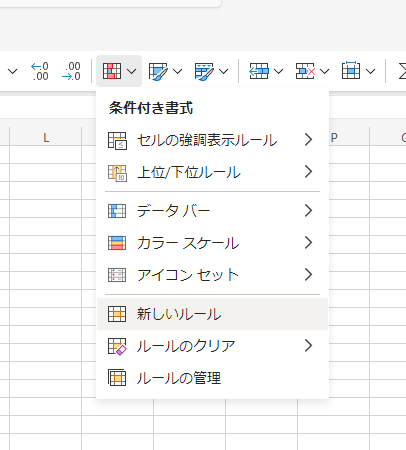Image resolution: width=406 pixels, height=450 pixels.
Task: Click the Format cells size icon
Action: click(x=351, y=70)
